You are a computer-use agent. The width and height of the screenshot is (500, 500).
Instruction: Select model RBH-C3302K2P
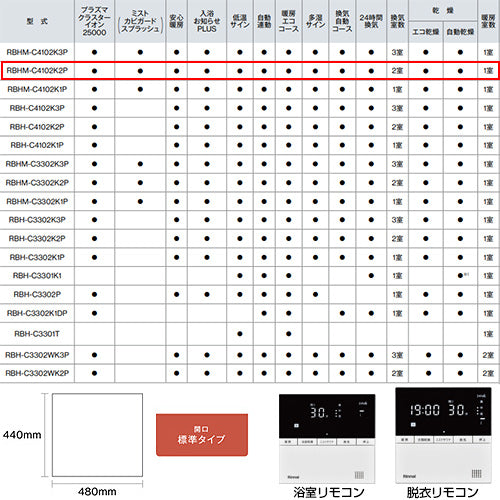point(37,239)
